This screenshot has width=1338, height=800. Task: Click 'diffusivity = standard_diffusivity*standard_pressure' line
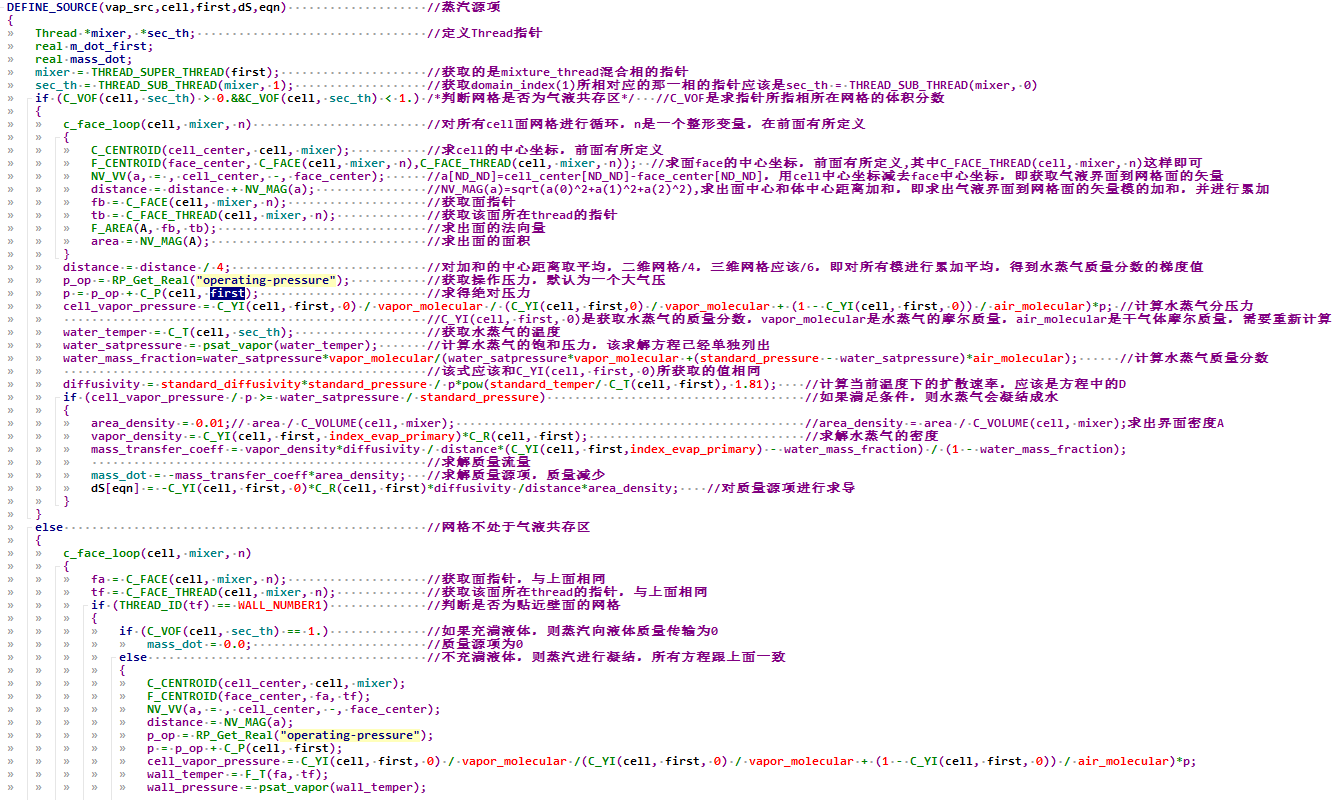(x=420, y=384)
